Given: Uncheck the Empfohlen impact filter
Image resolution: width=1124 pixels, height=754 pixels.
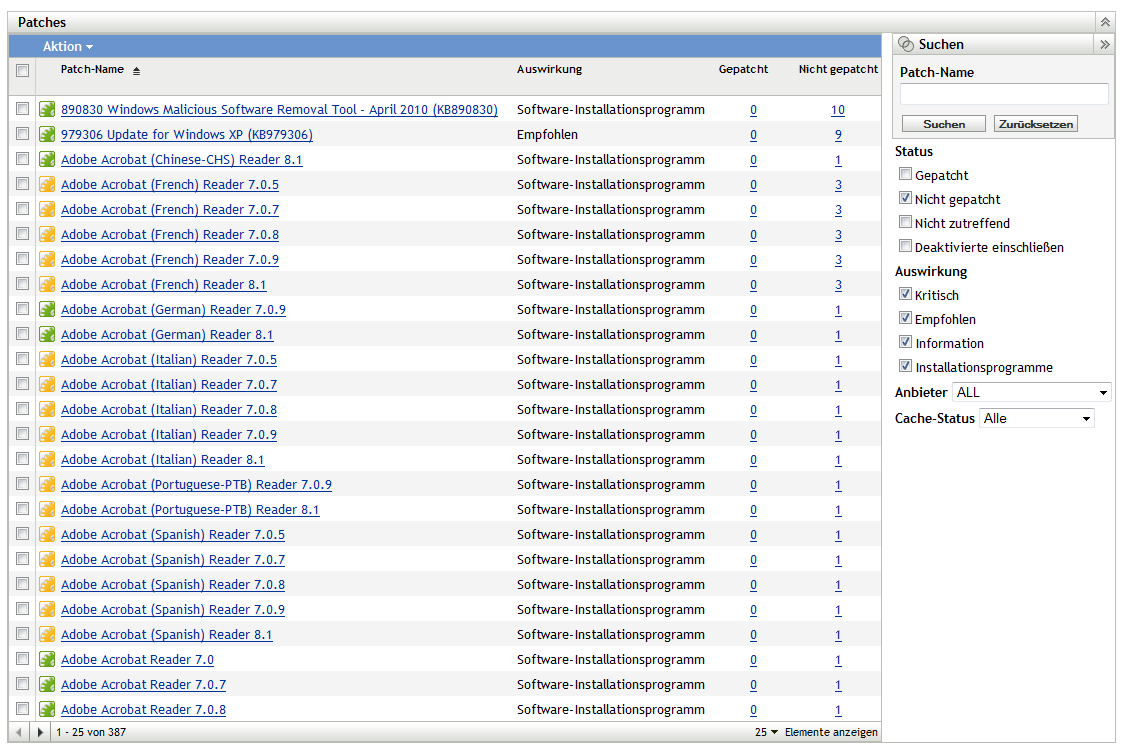Looking at the screenshot, I should [x=905, y=318].
